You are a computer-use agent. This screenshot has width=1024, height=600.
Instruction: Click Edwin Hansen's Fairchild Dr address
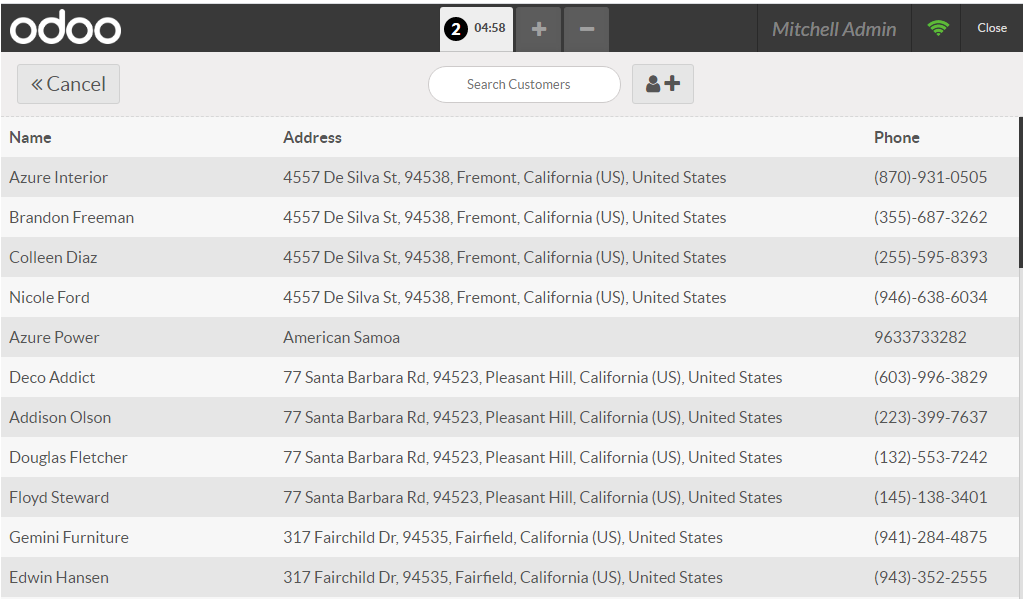[503, 577]
